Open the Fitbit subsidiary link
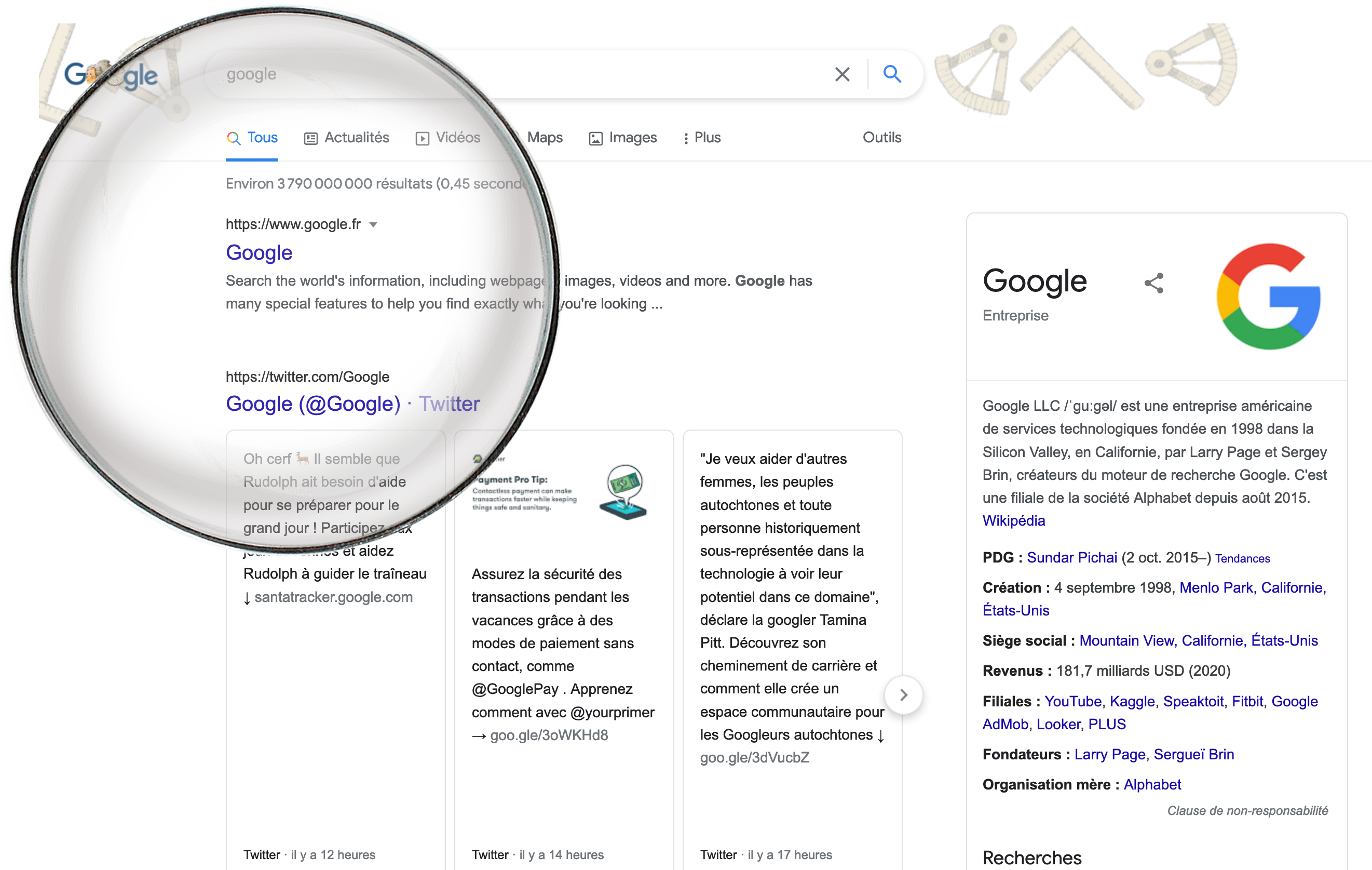The image size is (1372, 870). coord(1247,701)
